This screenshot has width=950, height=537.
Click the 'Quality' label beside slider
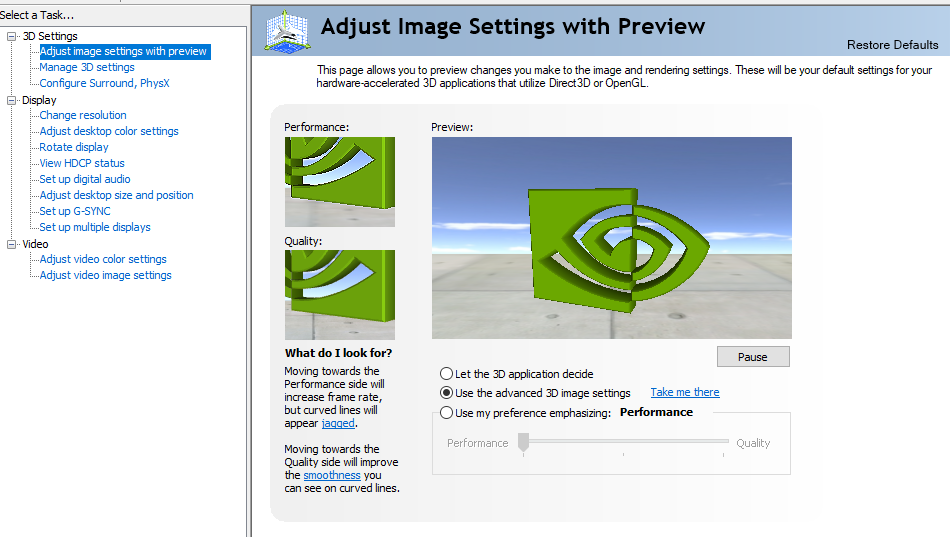tap(753, 443)
